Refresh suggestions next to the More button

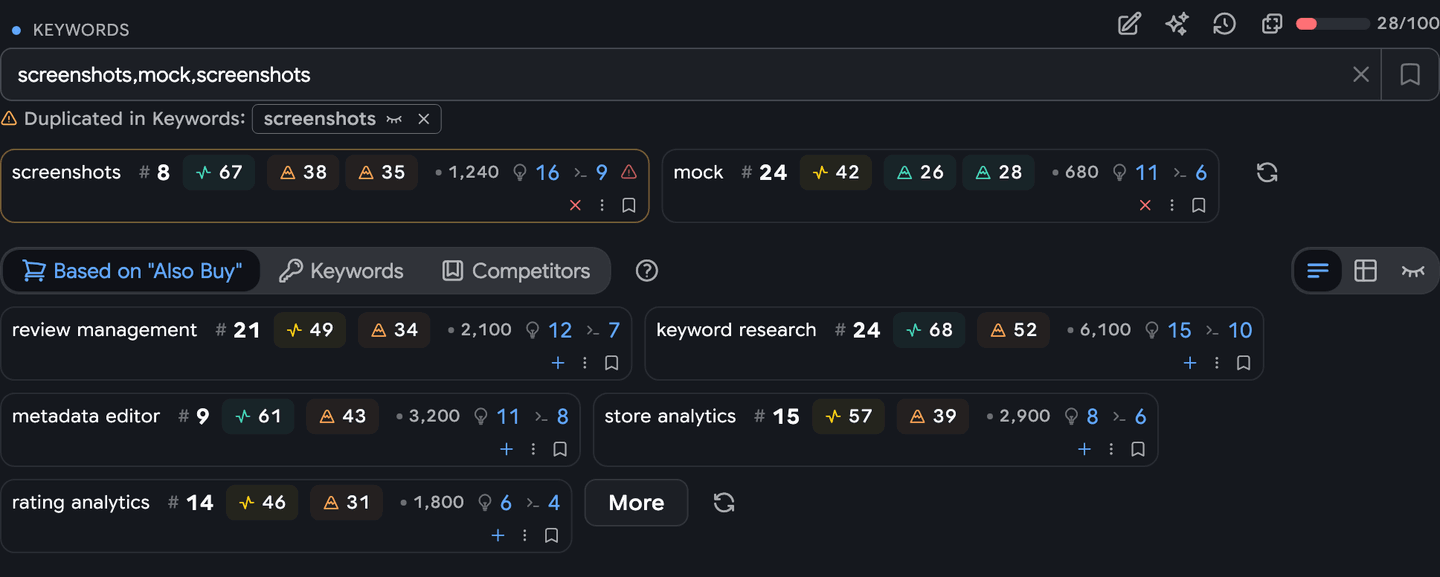pyautogui.click(x=724, y=502)
